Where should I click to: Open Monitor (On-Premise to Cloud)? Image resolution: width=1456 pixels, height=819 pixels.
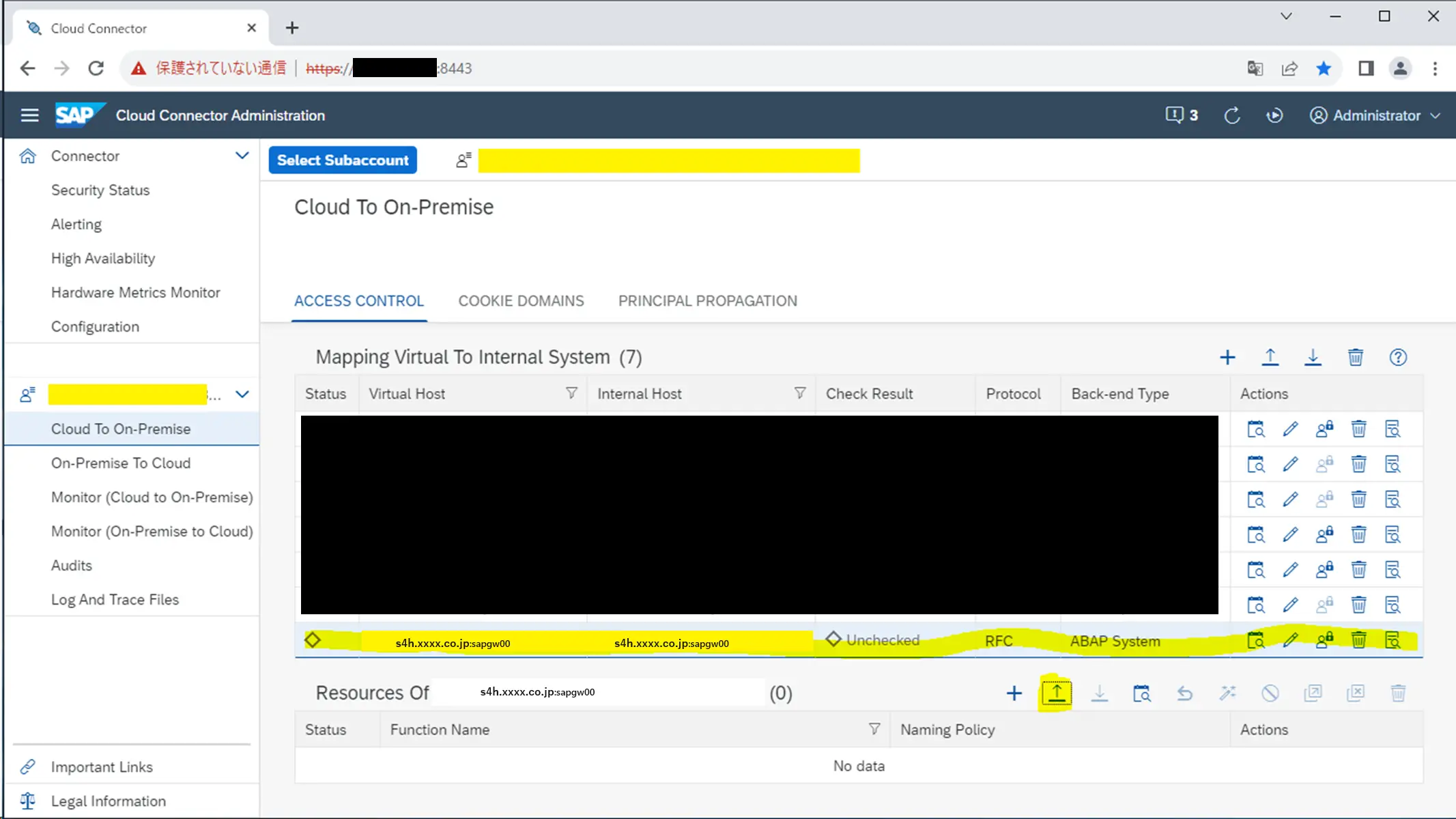tap(152, 532)
